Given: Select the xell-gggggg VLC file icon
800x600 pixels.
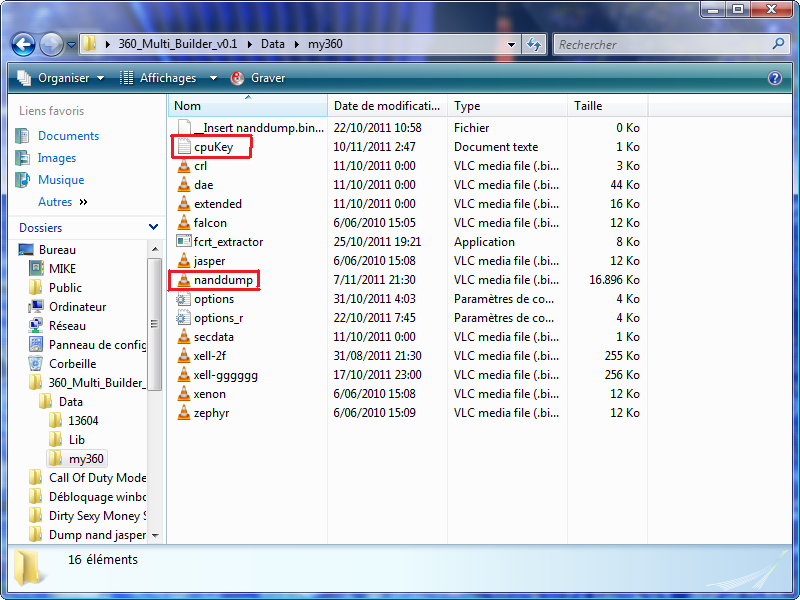Looking at the screenshot, I should click(x=184, y=375).
